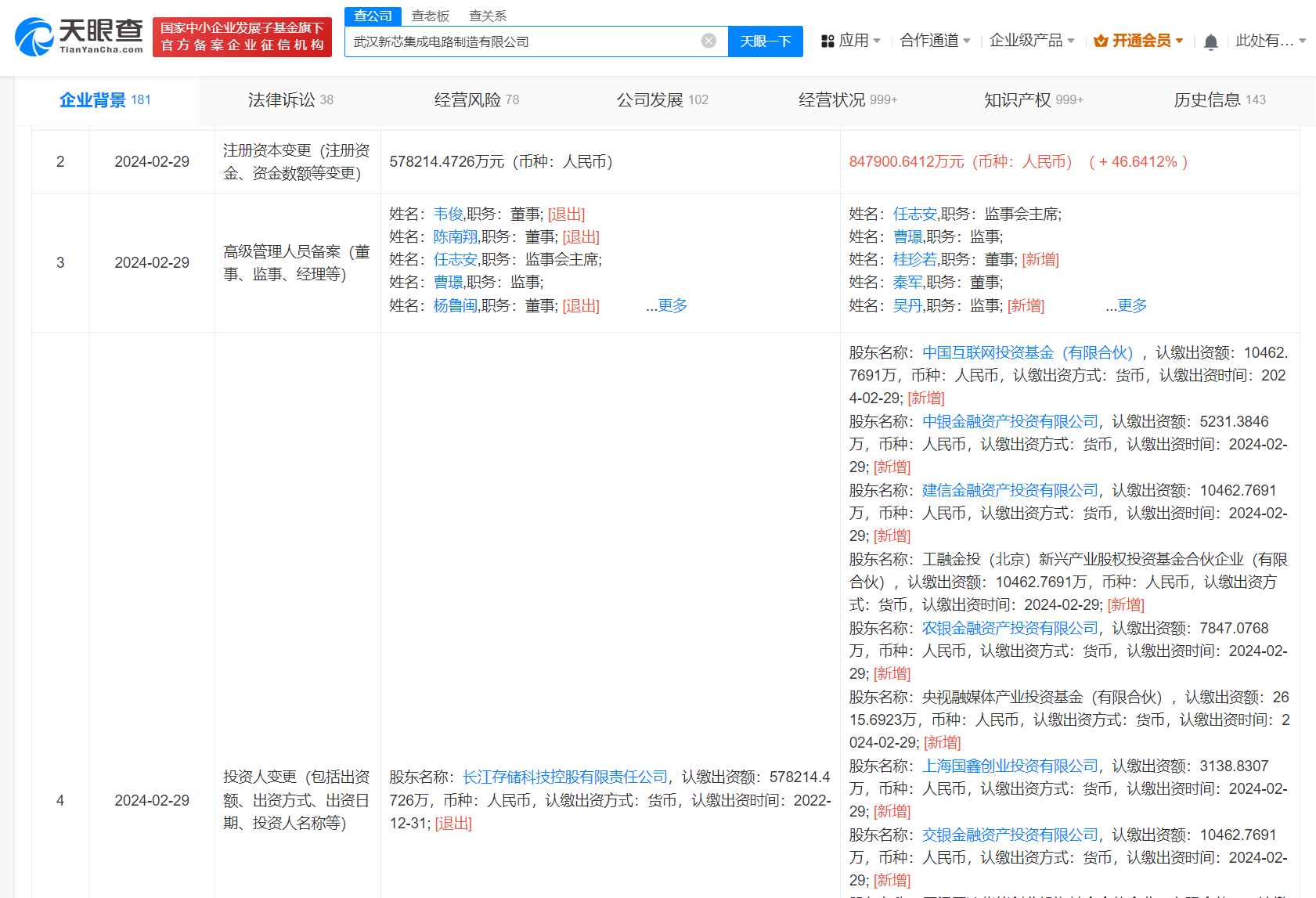Clear the search box with the X icon

pos(708,41)
